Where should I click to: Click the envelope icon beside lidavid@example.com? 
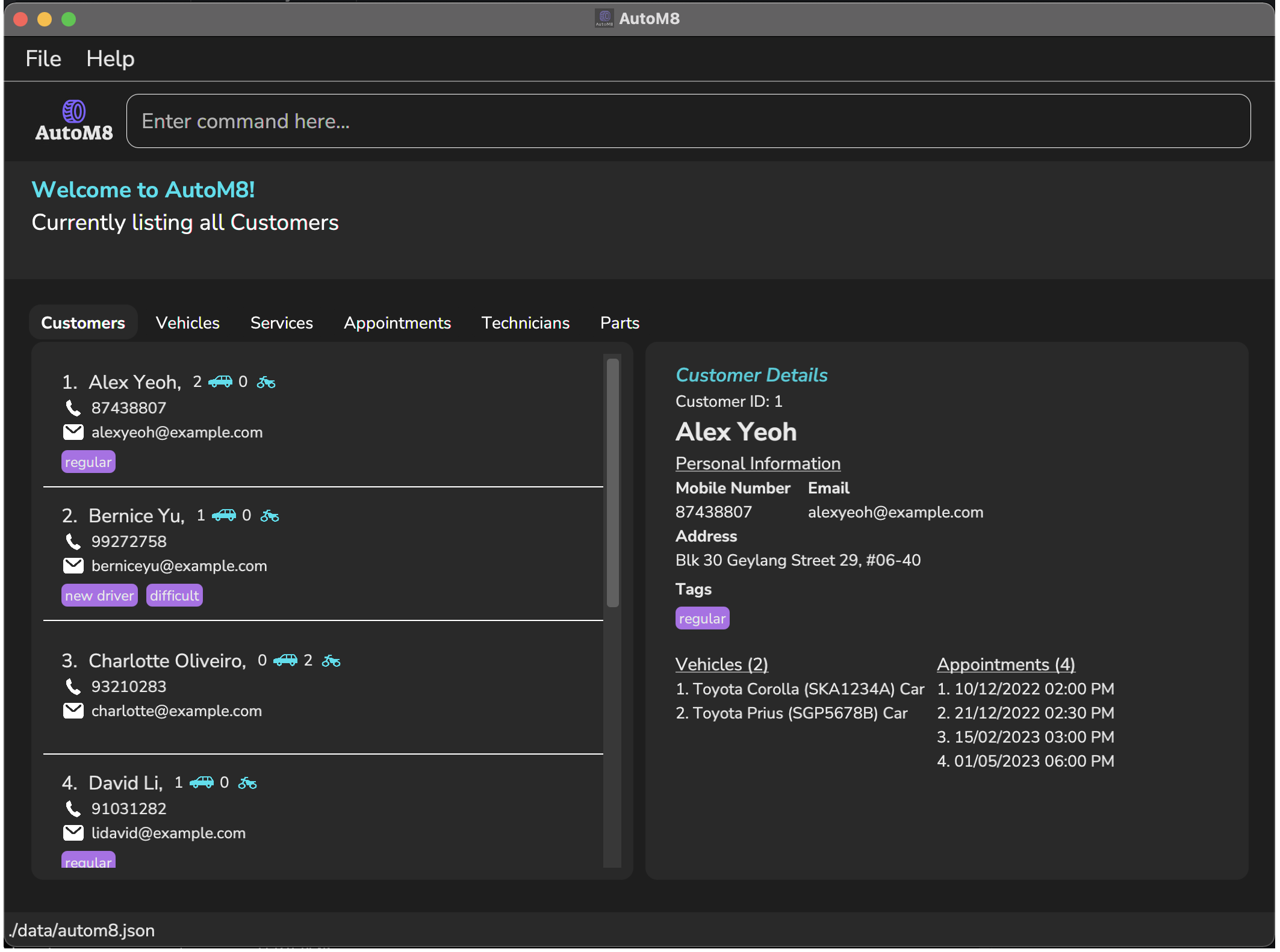pyautogui.click(x=73, y=833)
